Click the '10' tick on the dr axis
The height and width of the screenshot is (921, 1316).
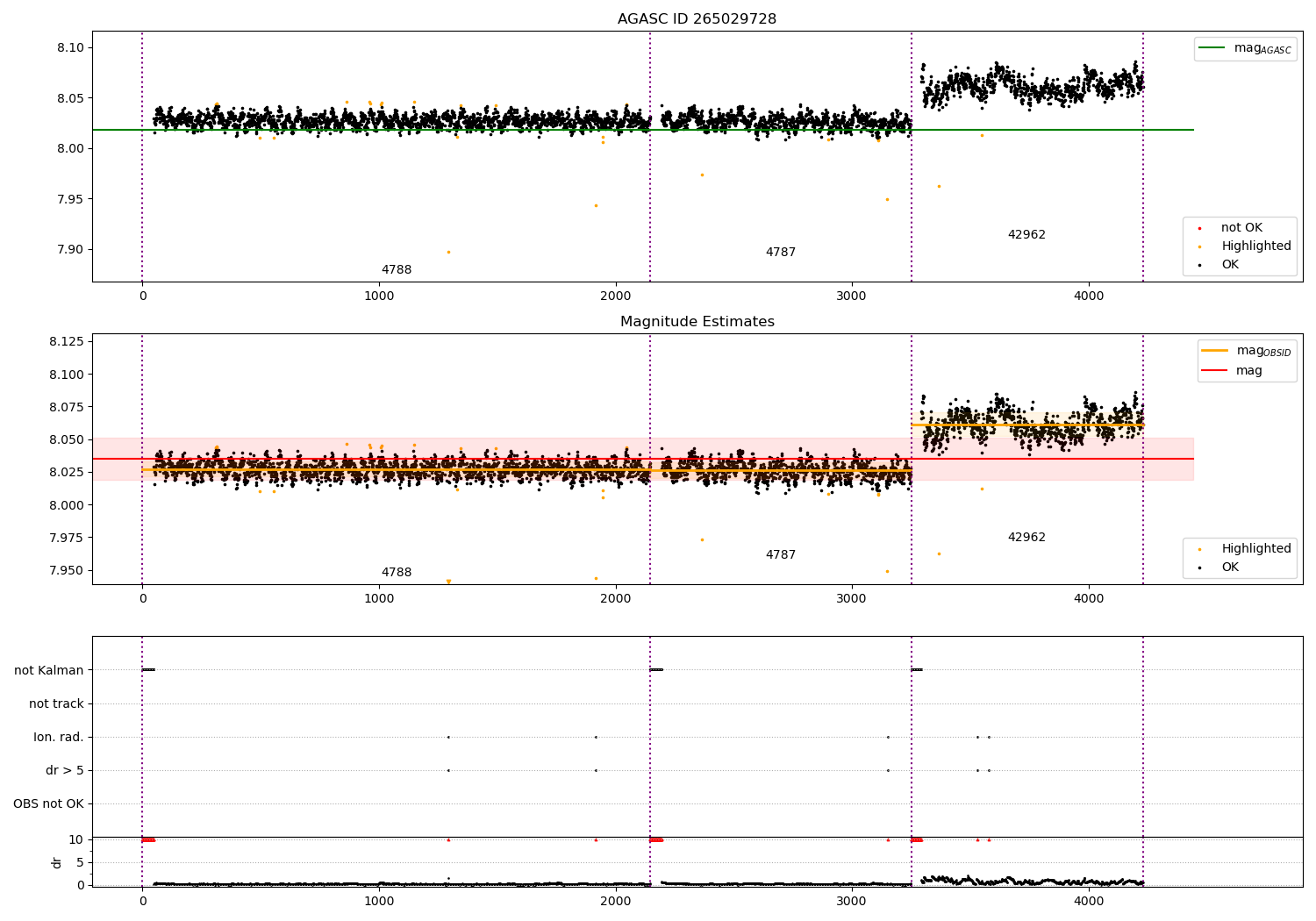point(77,840)
